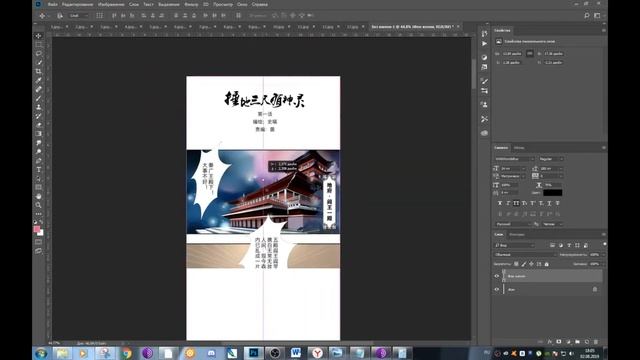Select the Rectangular Marquee tool
640x360 pixels.
click(39, 44)
